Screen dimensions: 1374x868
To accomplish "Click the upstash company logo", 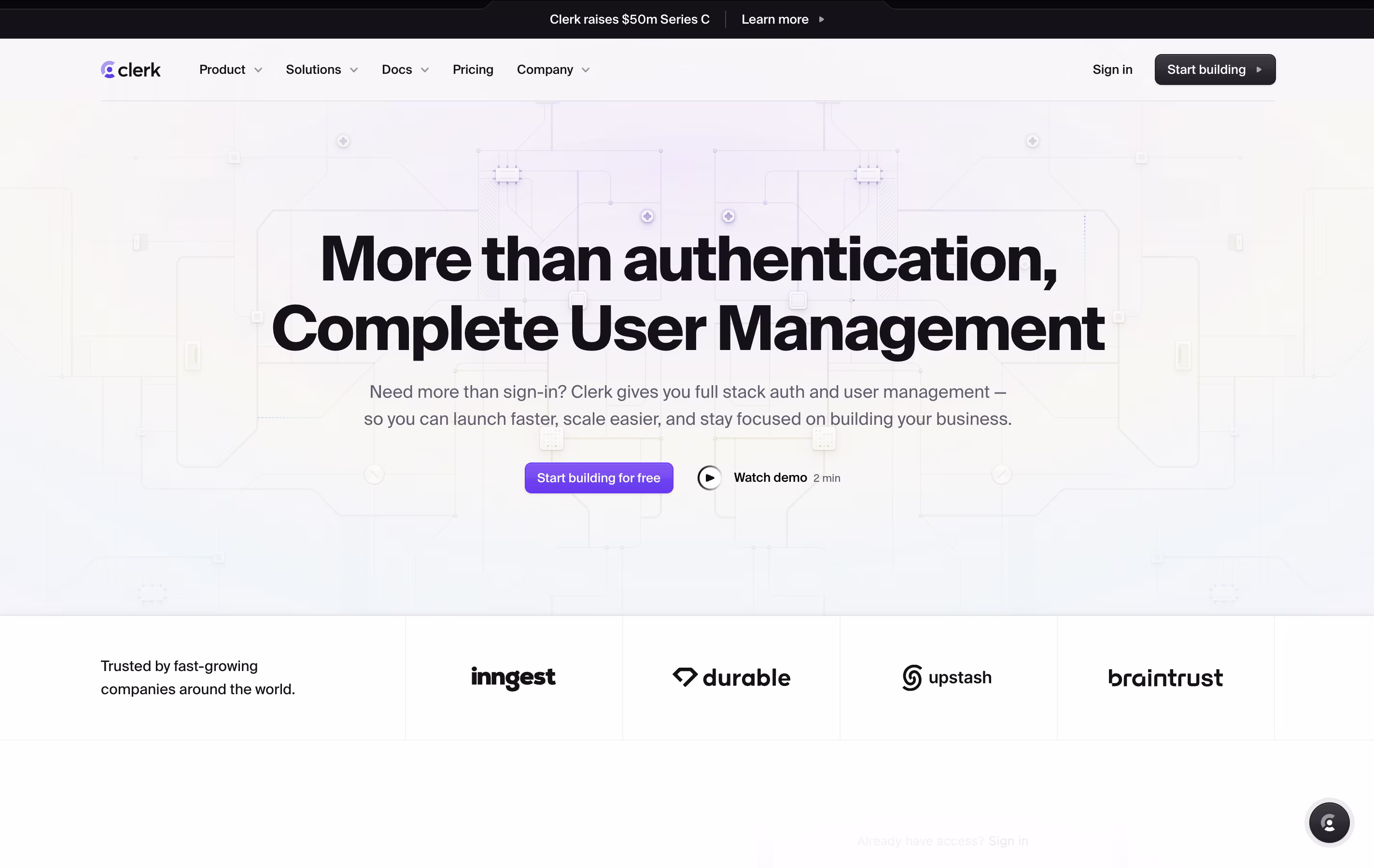I will (947, 677).
